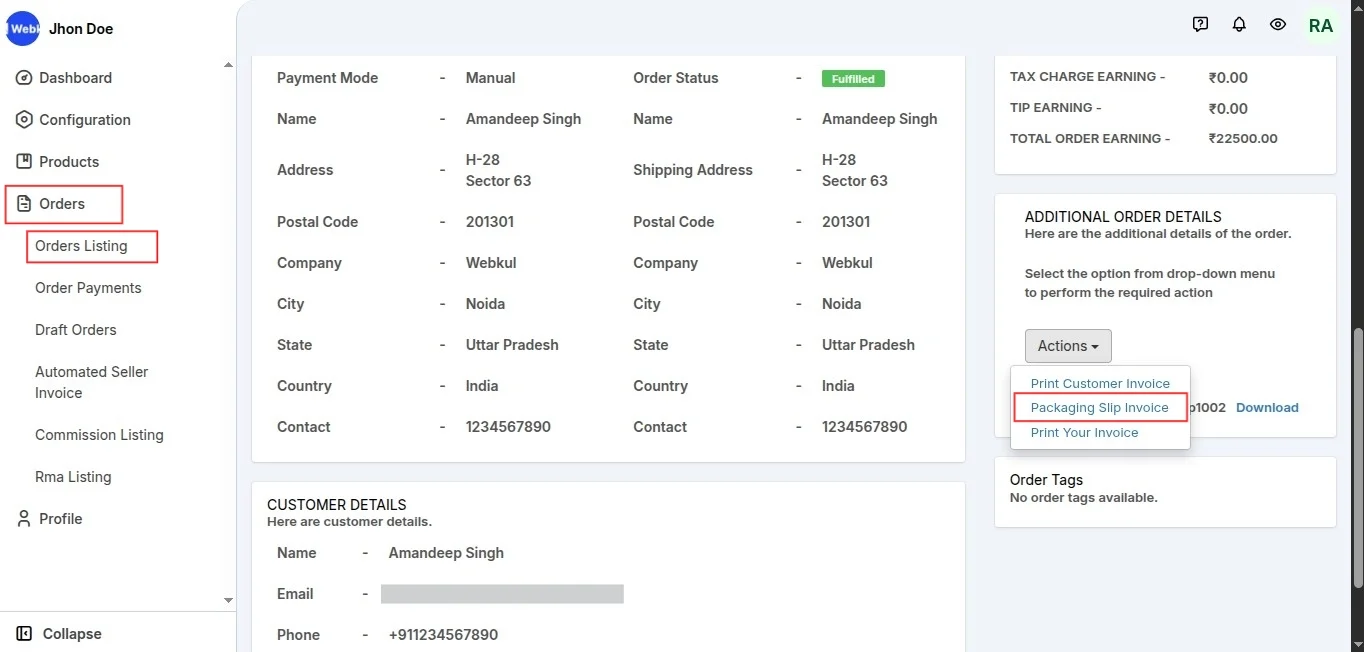Click the Webkul logo avatar
Viewport: 1364px width, 652px height.
(23, 29)
